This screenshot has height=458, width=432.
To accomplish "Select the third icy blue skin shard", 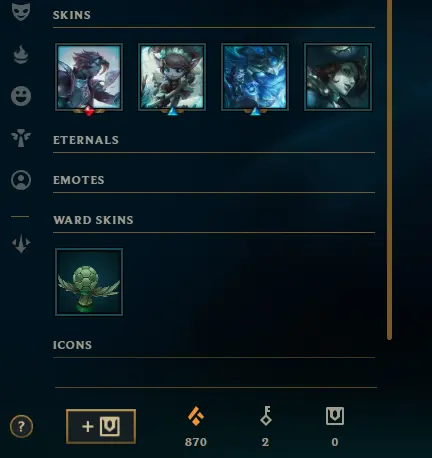I will [x=255, y=77].
